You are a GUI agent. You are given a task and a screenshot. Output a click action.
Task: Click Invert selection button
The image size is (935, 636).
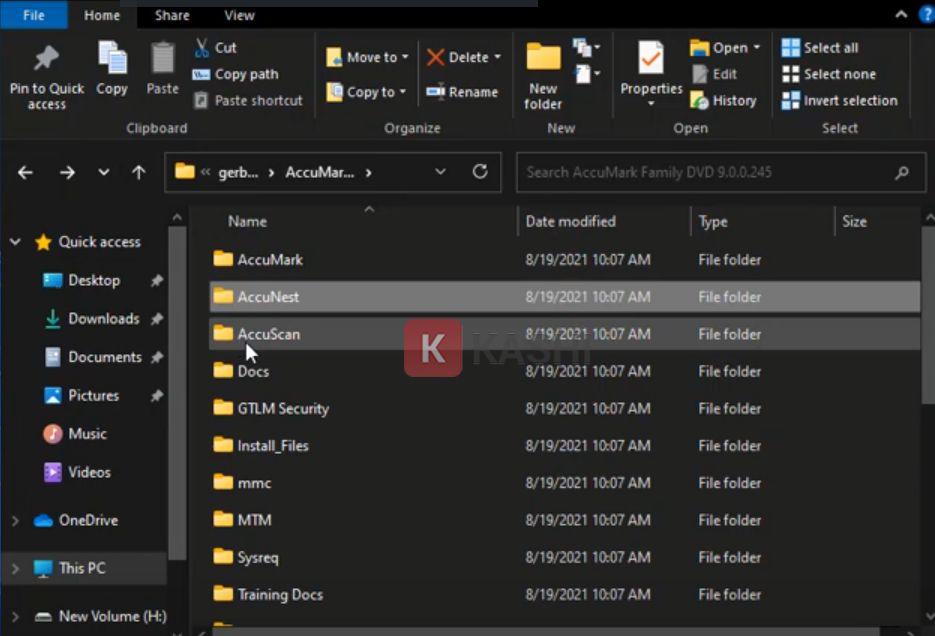[x=840, y=100]
